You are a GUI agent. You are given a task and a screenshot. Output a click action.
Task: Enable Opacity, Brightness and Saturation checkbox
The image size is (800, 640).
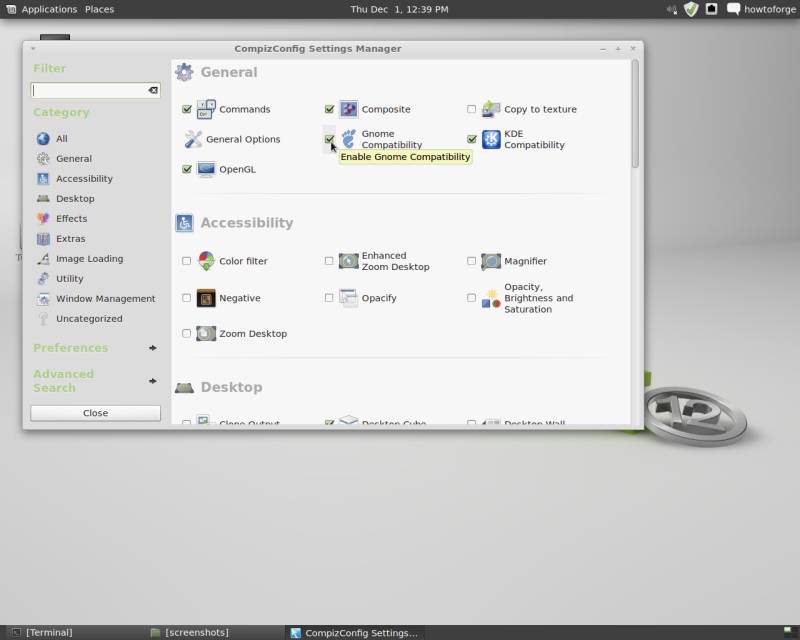click(471, 298)
